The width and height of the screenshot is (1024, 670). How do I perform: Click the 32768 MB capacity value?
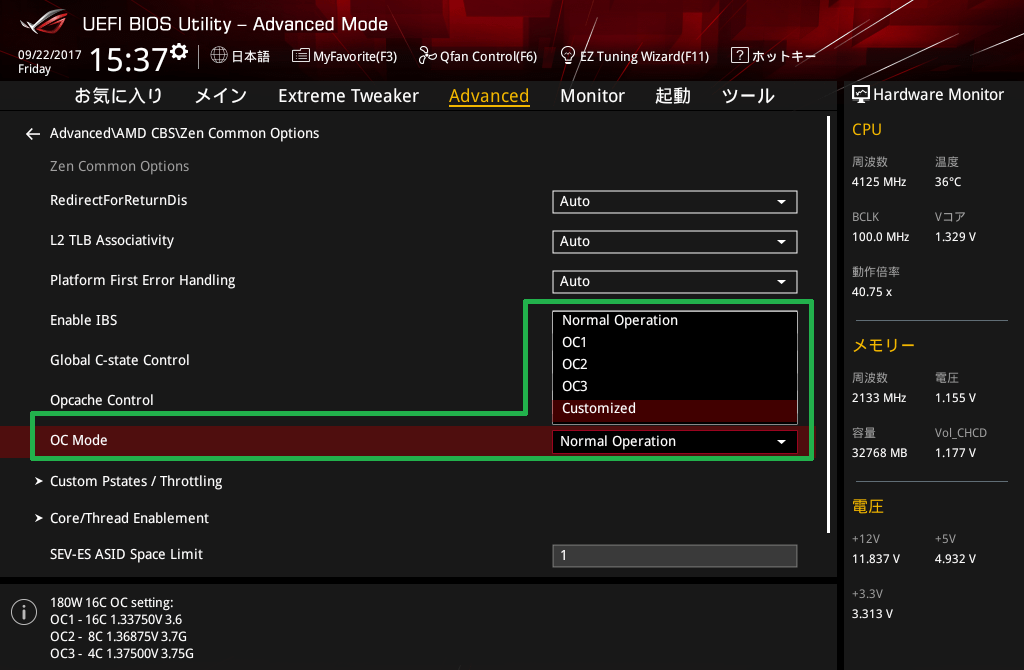(879, 453)
